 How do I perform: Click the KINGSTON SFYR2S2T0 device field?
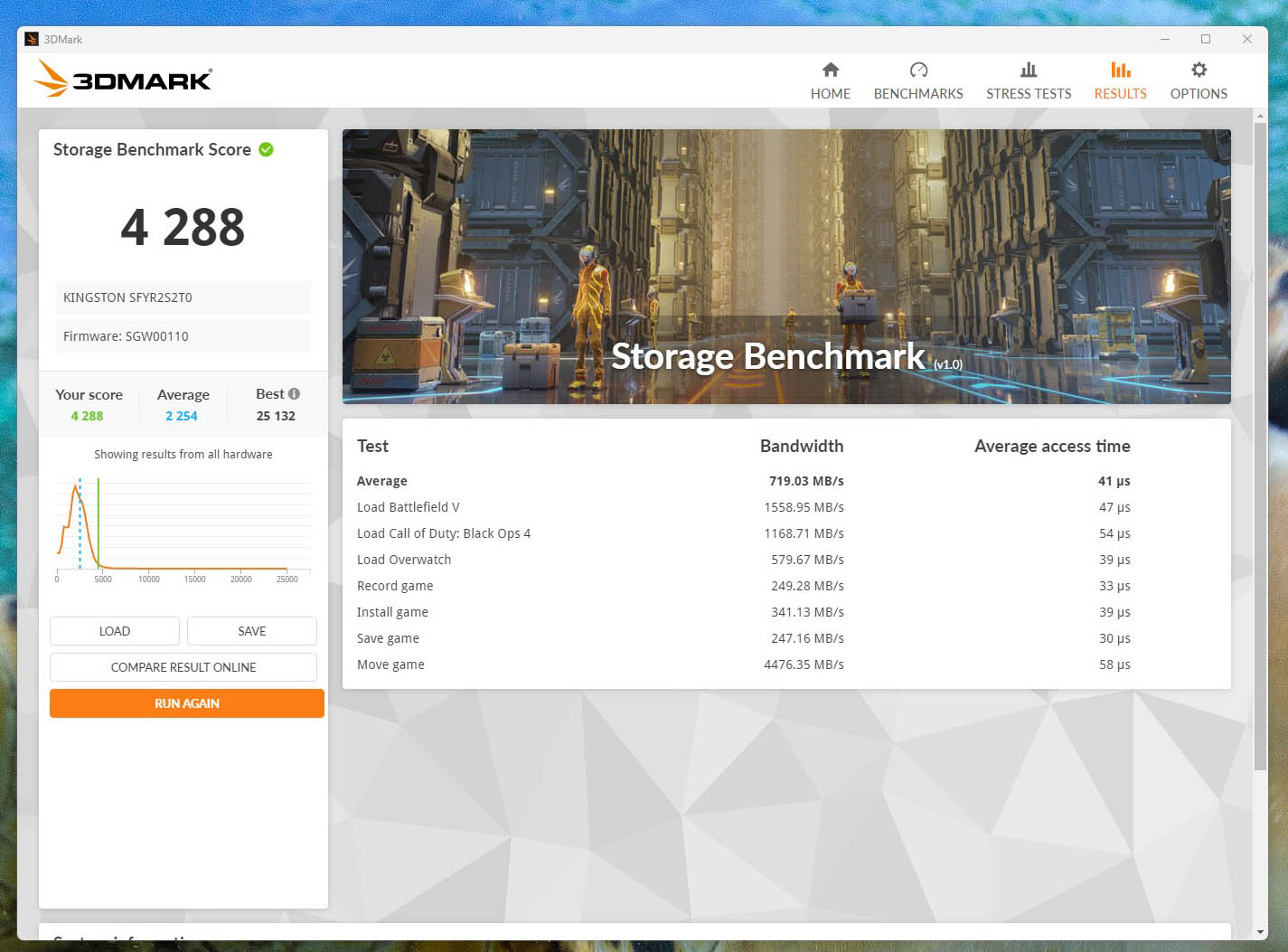183,297
